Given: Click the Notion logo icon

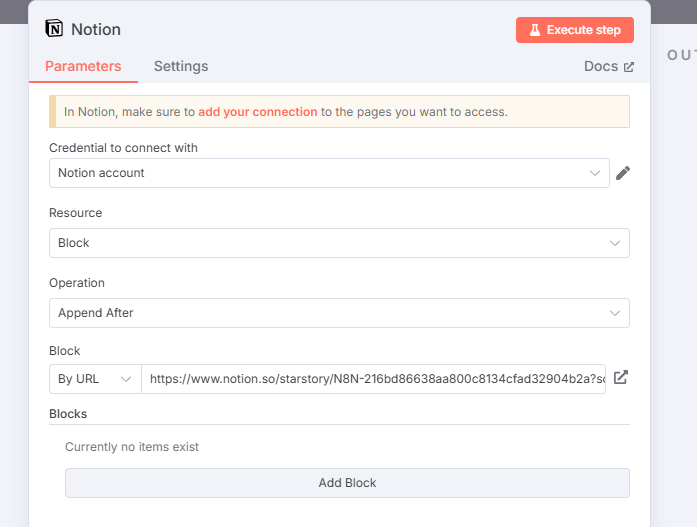Looking at the screenshot, I should [x=54, y=29].
